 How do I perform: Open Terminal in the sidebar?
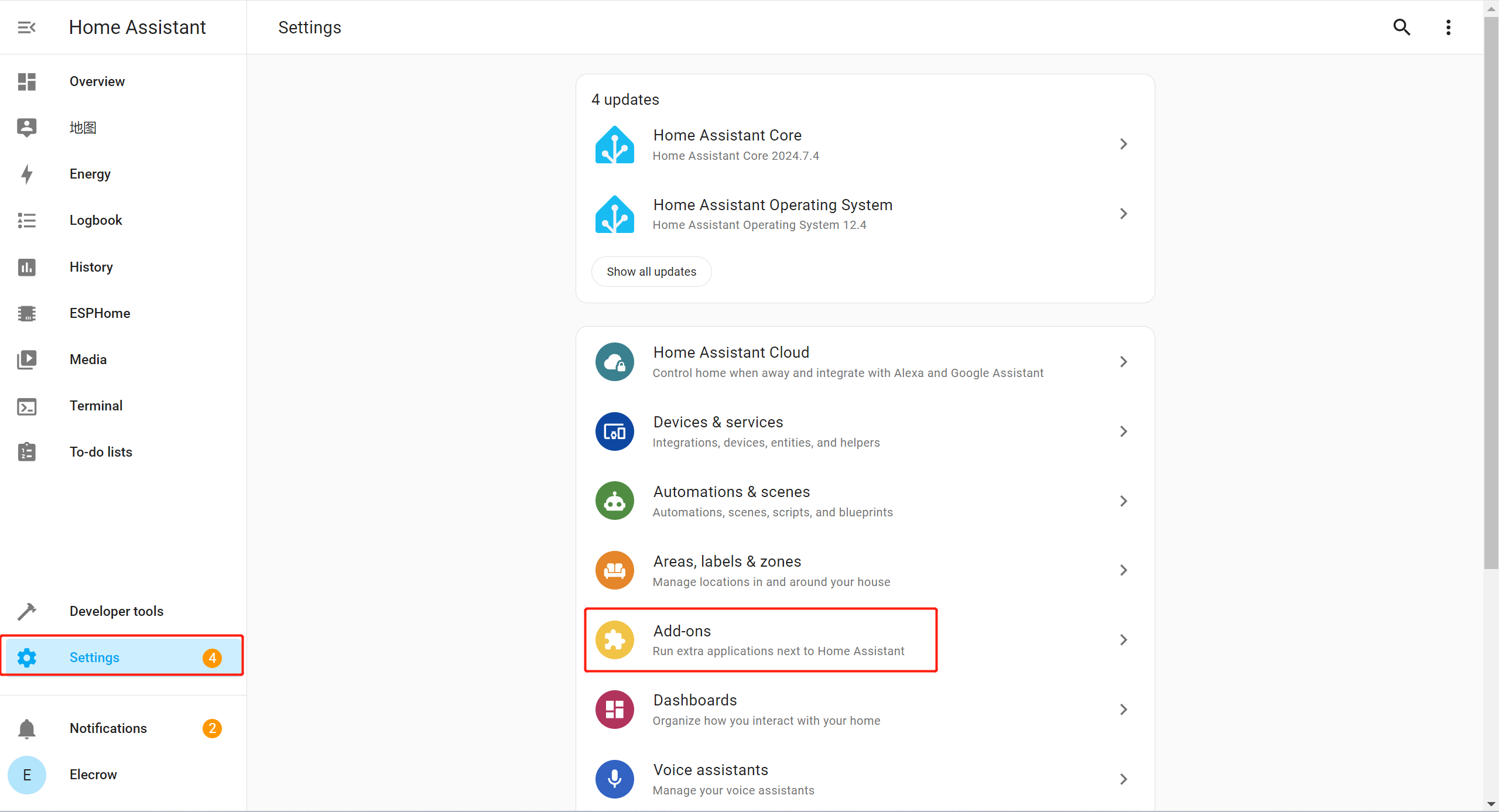click(x=123, y=406)
